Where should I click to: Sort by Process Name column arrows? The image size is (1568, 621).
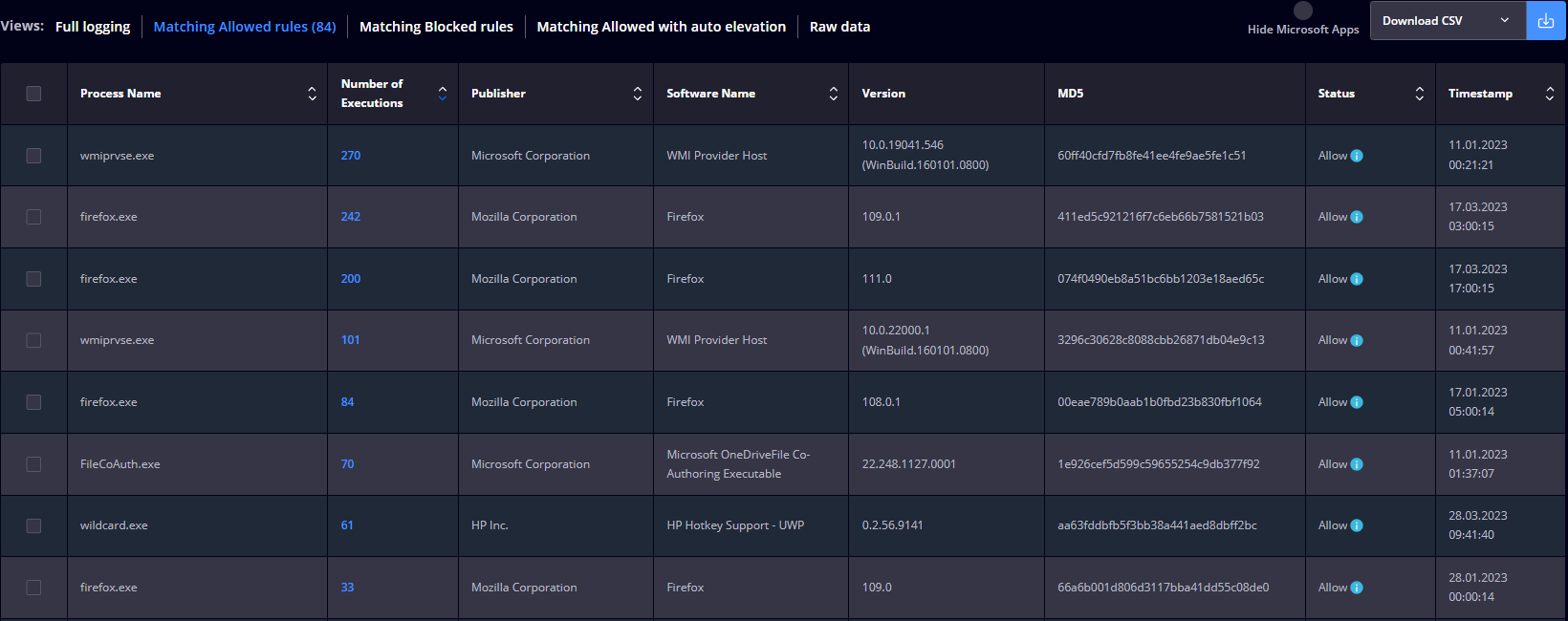312,94
